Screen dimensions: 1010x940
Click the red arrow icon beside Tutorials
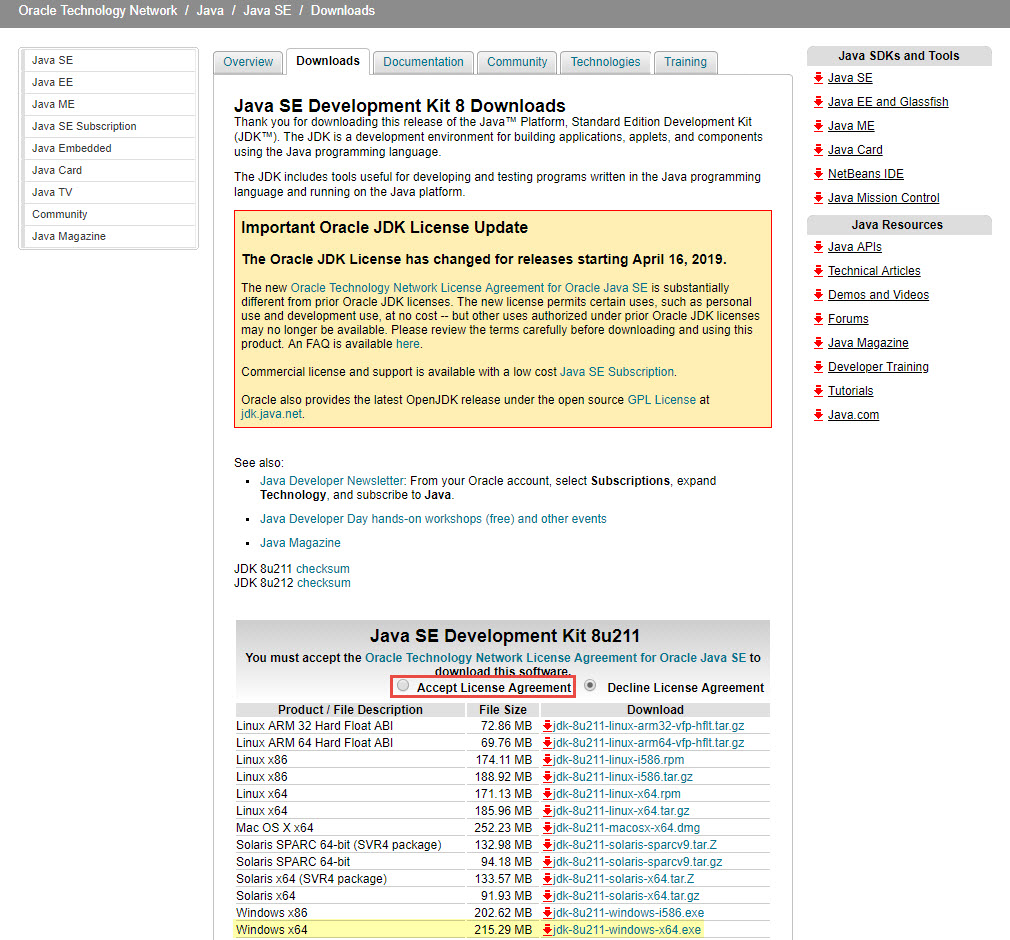[819, 391]
